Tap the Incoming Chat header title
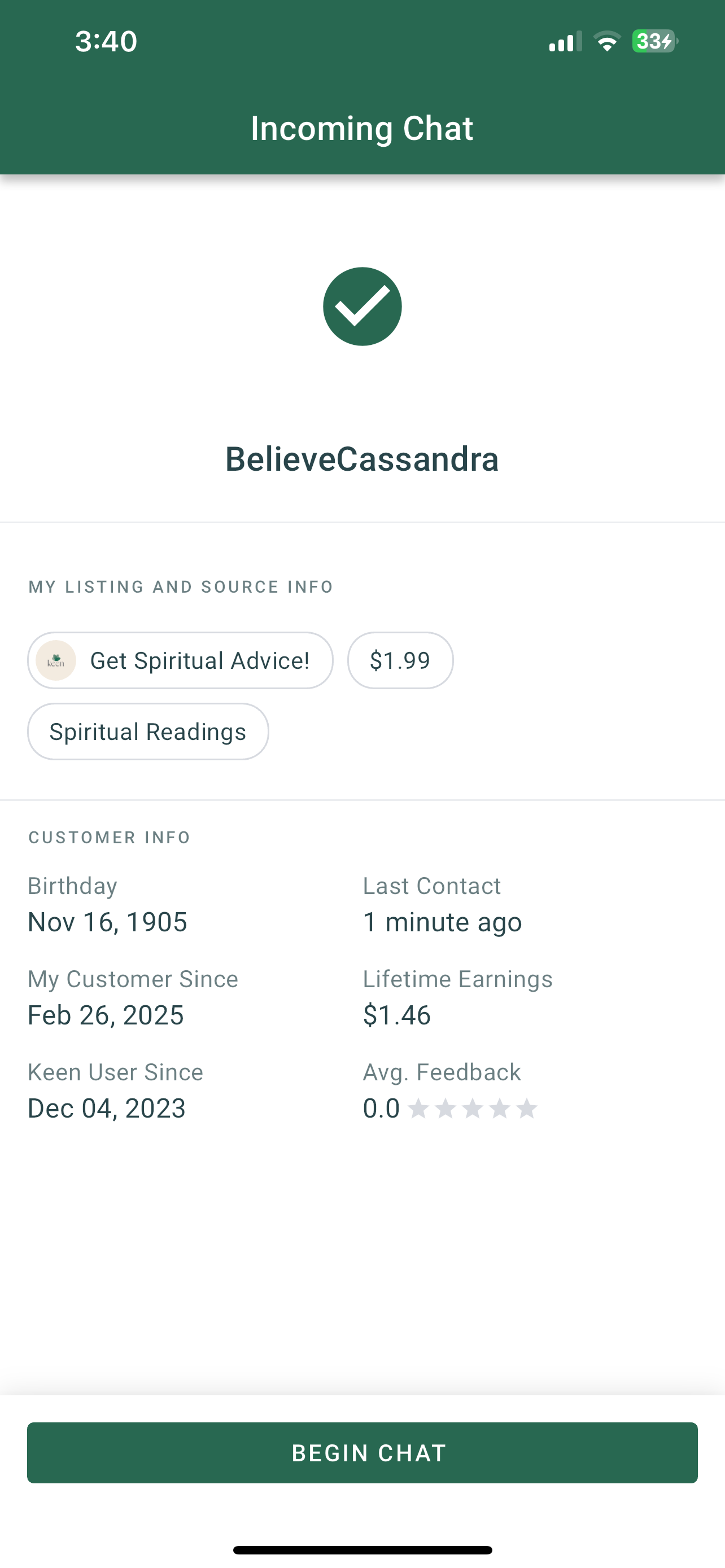This screenshot has height=1568, width=725. coord(362,129)
